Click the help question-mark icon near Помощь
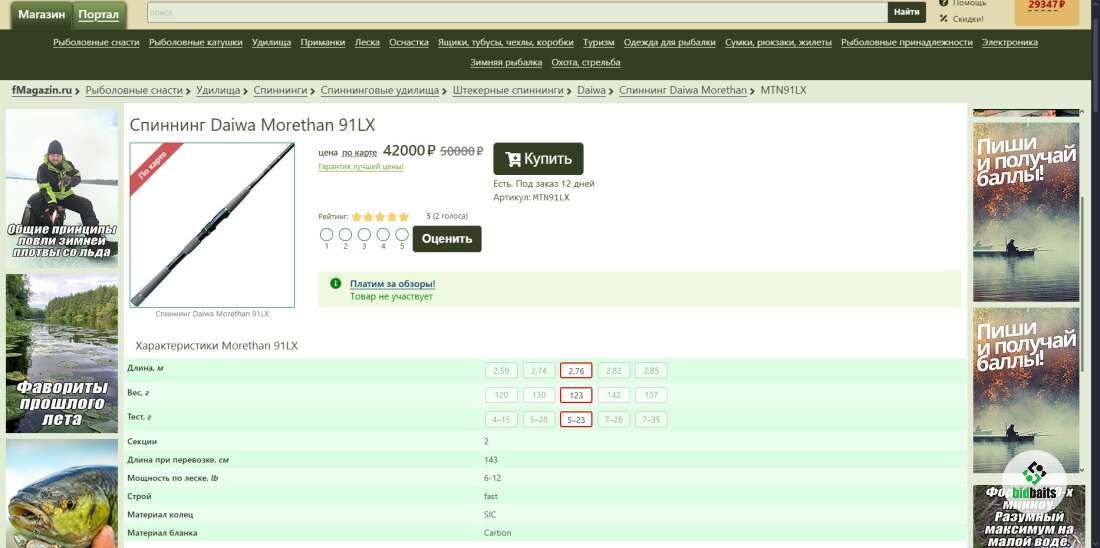This screenshot has width=1100, height=548. 944,4
